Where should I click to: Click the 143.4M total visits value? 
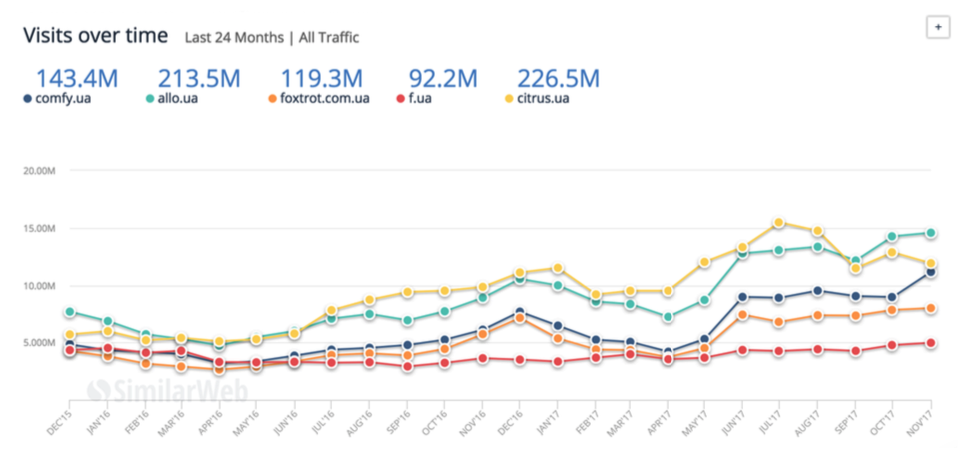coord(77,78)
